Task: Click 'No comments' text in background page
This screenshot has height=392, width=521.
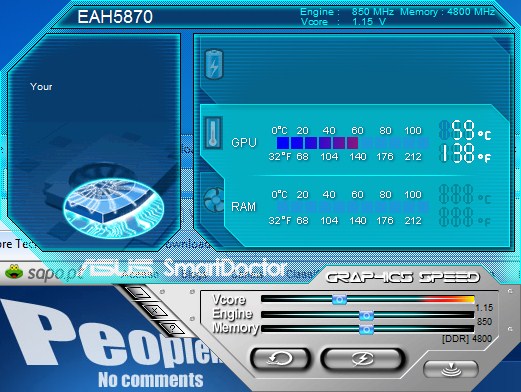Action: tap(151, 380)
